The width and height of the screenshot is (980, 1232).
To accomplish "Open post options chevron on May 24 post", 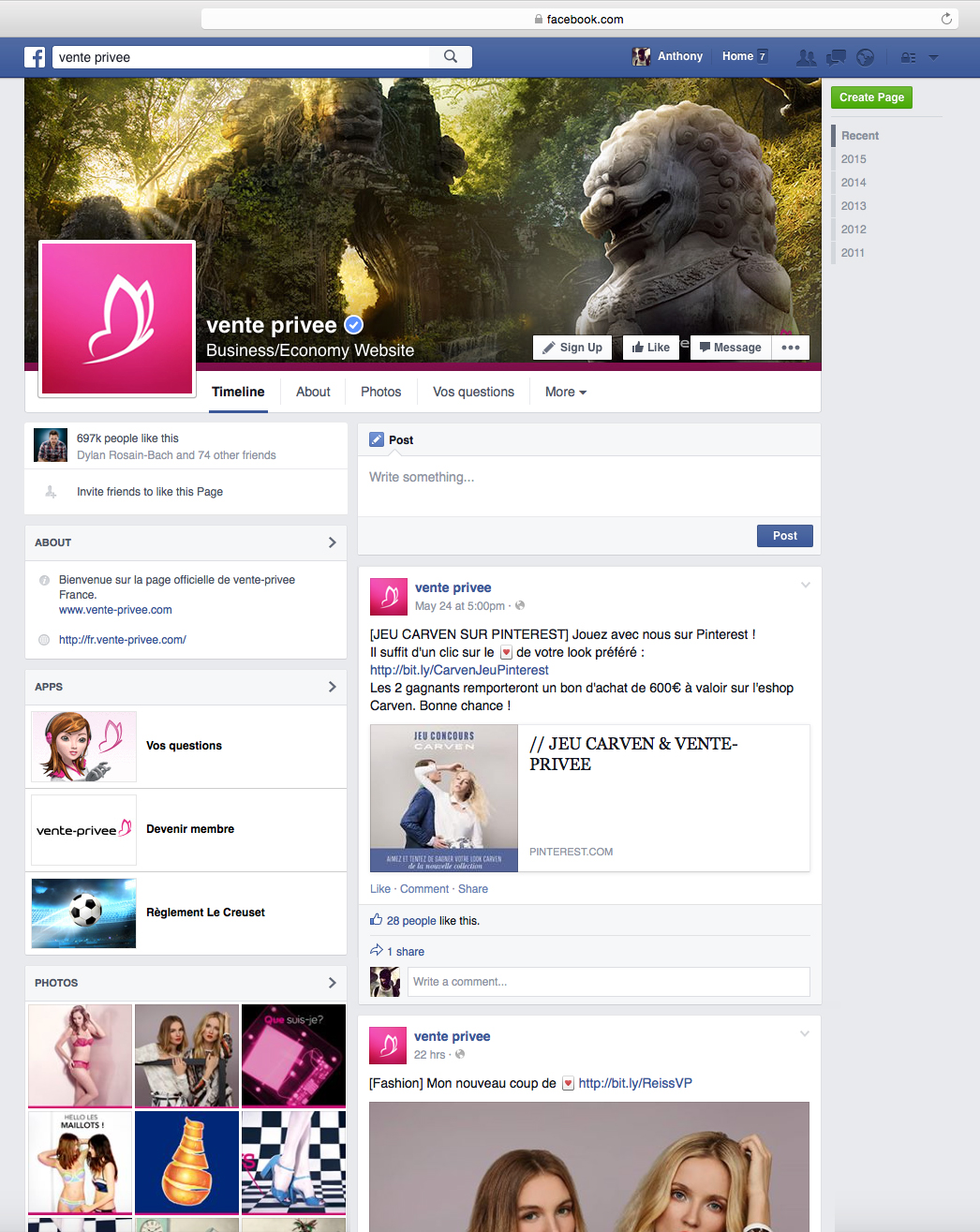I will point(805,586).
